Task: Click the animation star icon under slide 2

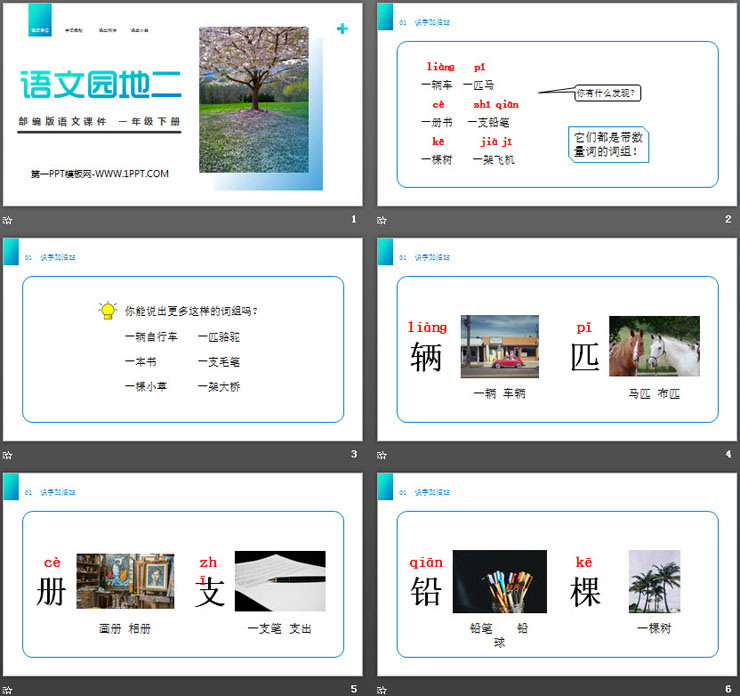Action: [x=382, y=220]
